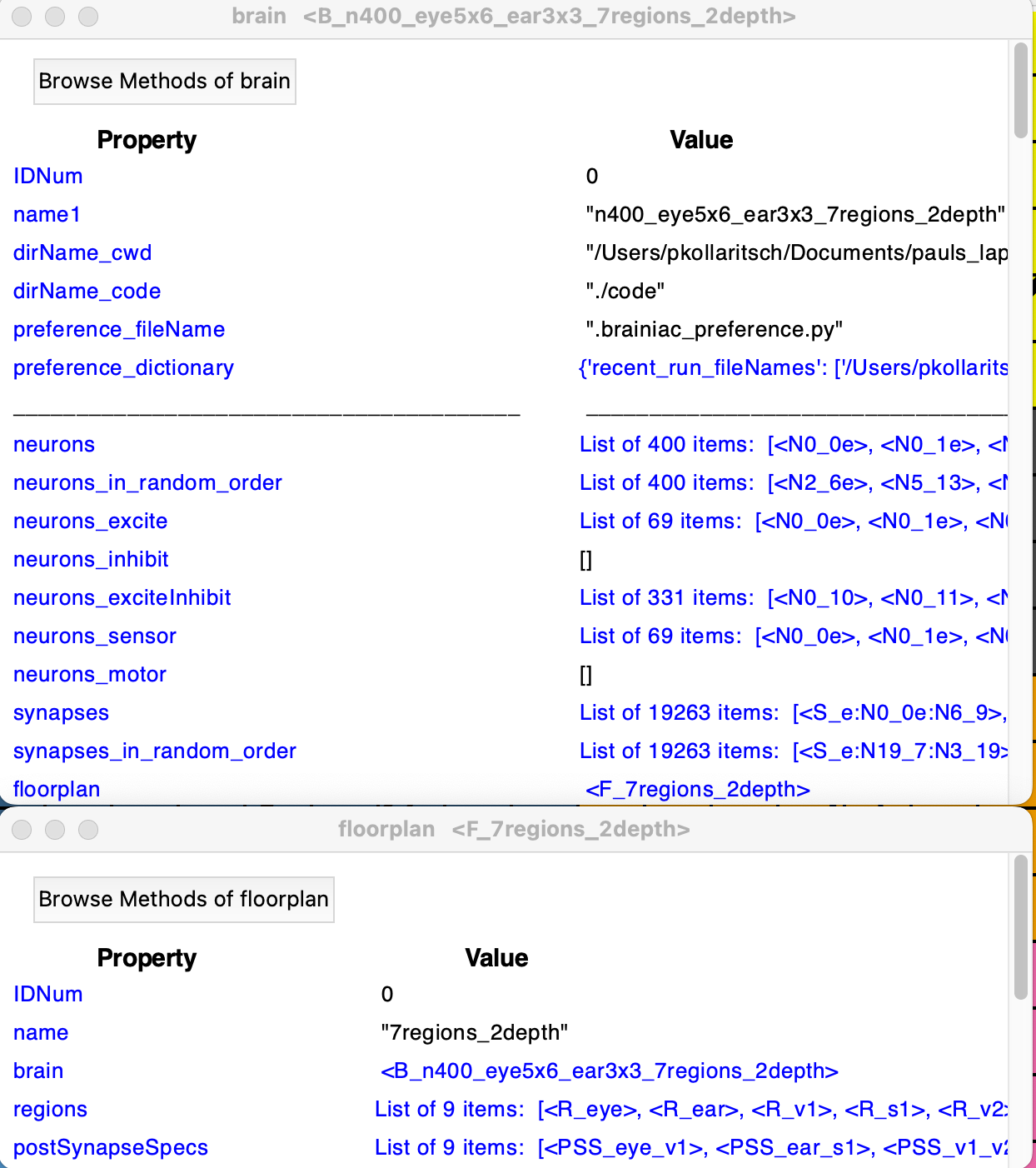Click the "./code" value text
Viewport: 1036px width, 1168px height.
tap(625, 291)
